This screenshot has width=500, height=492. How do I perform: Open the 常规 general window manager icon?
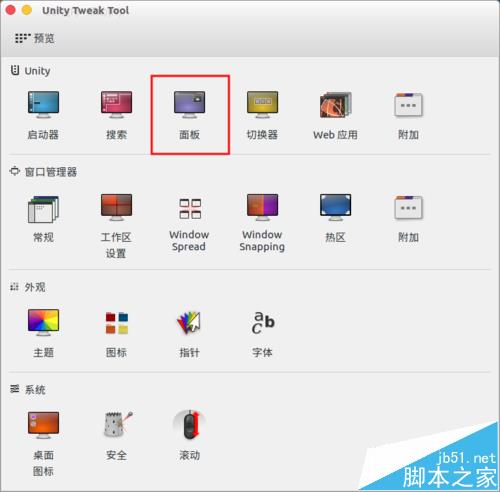click(43, 209)
